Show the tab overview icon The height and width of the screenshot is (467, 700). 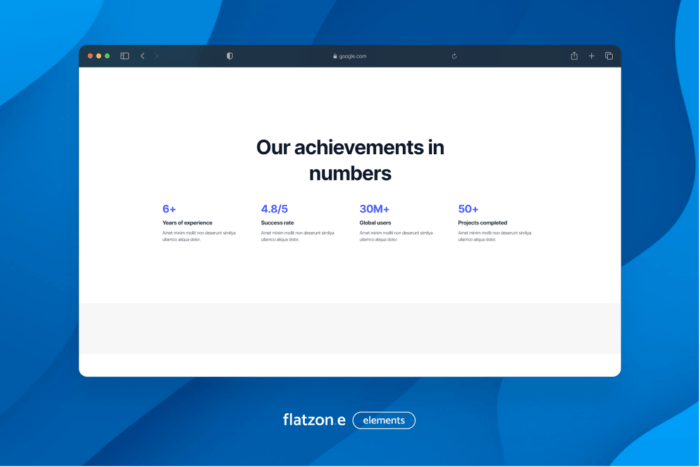[609, 56]
